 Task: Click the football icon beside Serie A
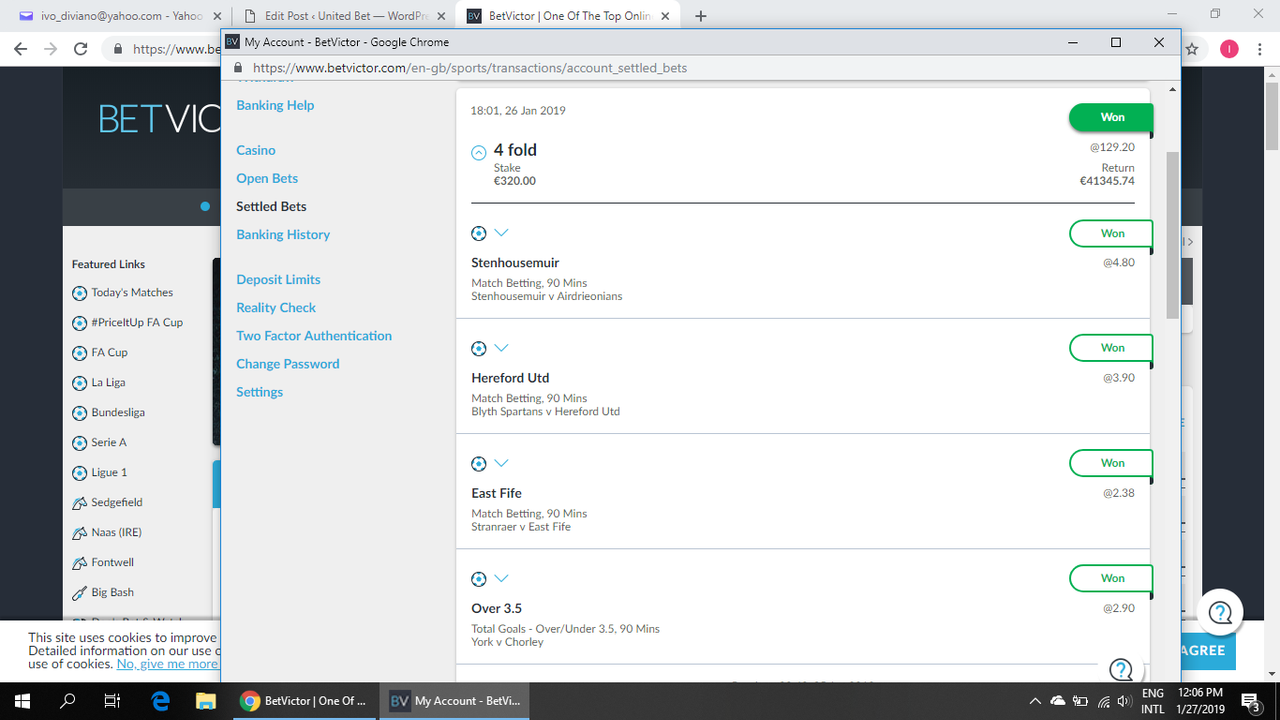(x=80, y=443)
